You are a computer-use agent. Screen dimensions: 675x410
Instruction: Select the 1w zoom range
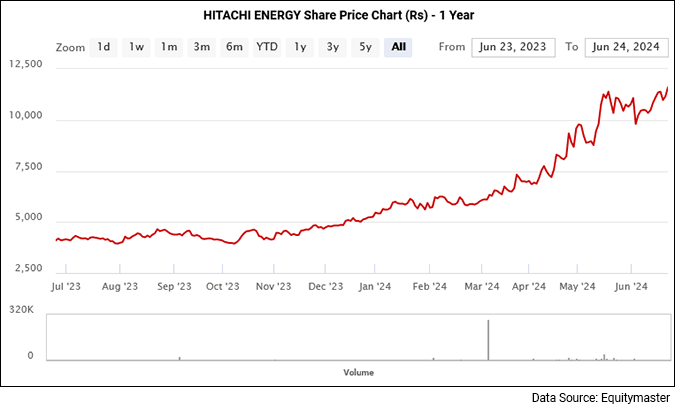tap(136, 47)
